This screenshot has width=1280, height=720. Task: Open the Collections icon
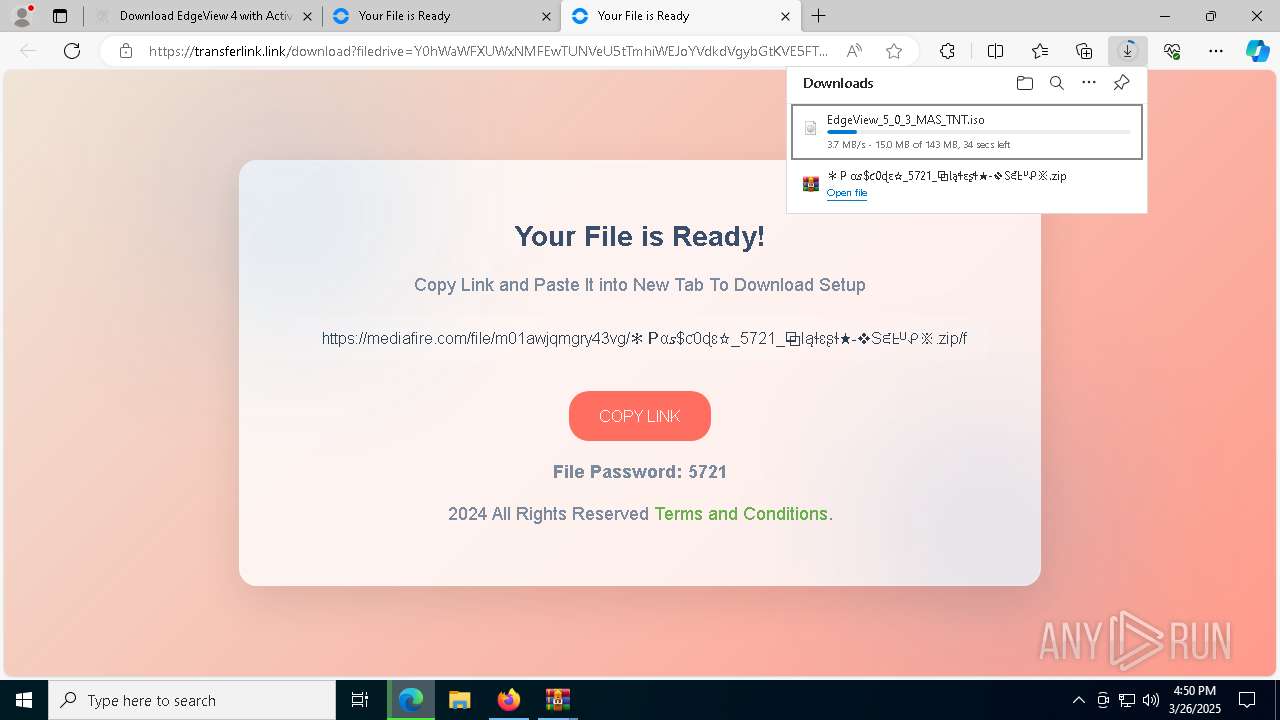coord(1084,51)
